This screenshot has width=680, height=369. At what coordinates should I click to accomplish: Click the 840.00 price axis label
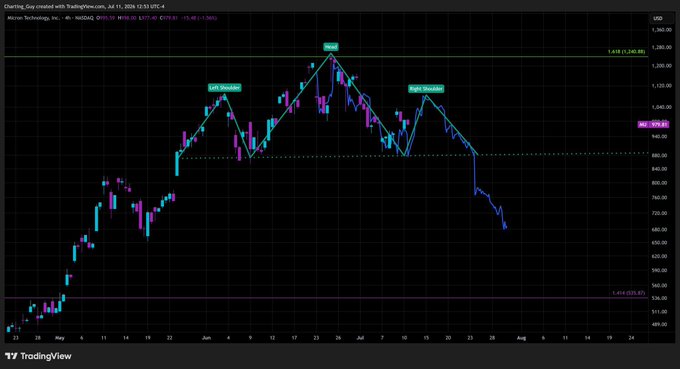click(x=660, y=169)
